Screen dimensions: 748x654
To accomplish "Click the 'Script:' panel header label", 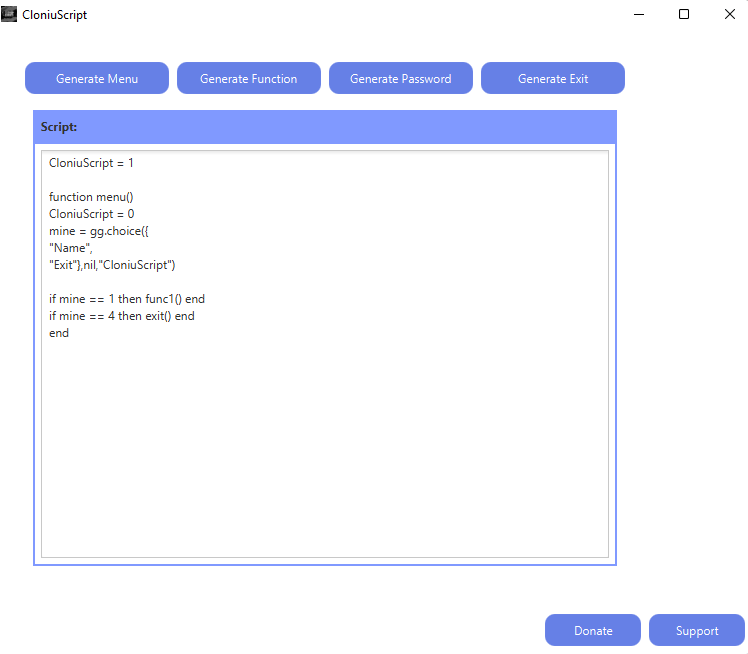I will click(x=59, y=127).
